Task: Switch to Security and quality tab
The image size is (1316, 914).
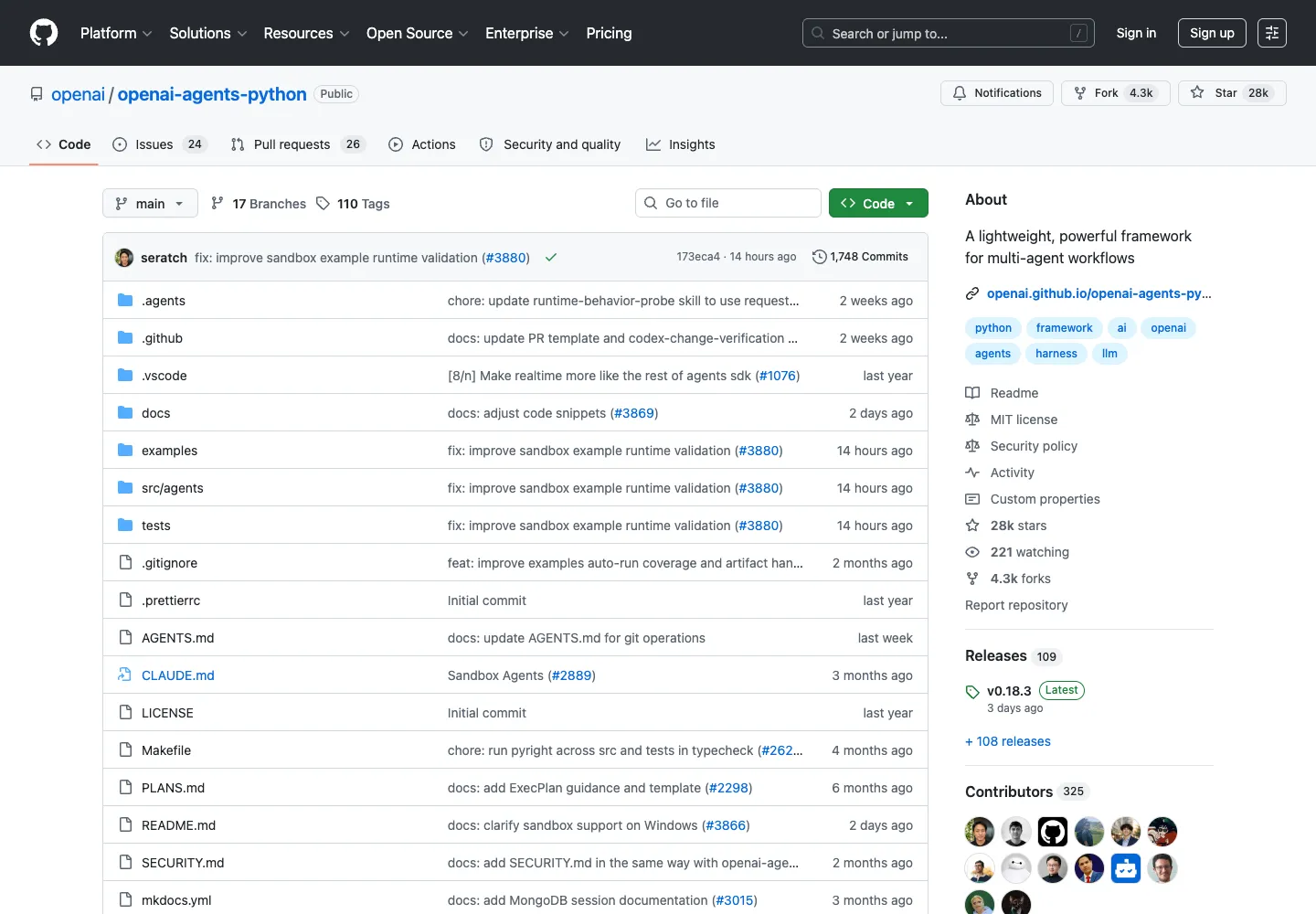Action: click(x=550, y=144)
